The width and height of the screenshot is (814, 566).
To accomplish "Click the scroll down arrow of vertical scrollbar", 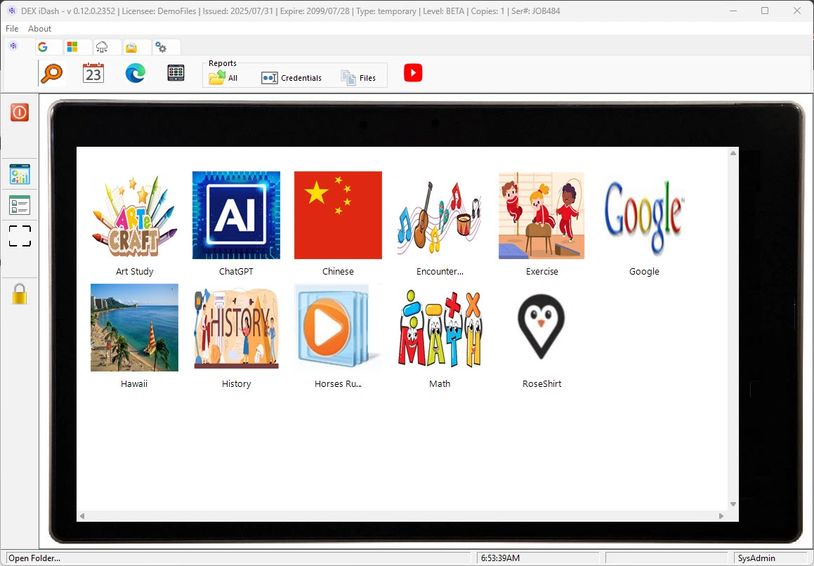I will pyautogui.click(x=733, y=504).
